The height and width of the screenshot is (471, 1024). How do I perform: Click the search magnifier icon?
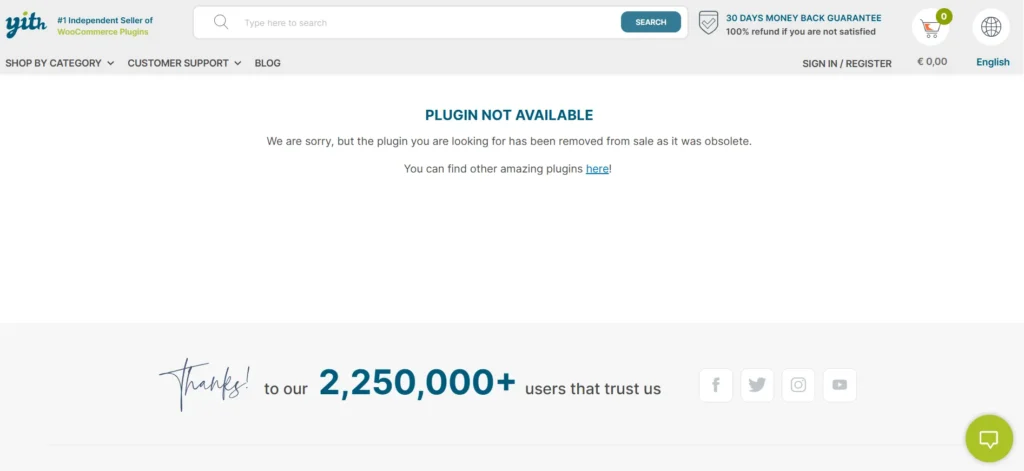(x=221, y=22)
